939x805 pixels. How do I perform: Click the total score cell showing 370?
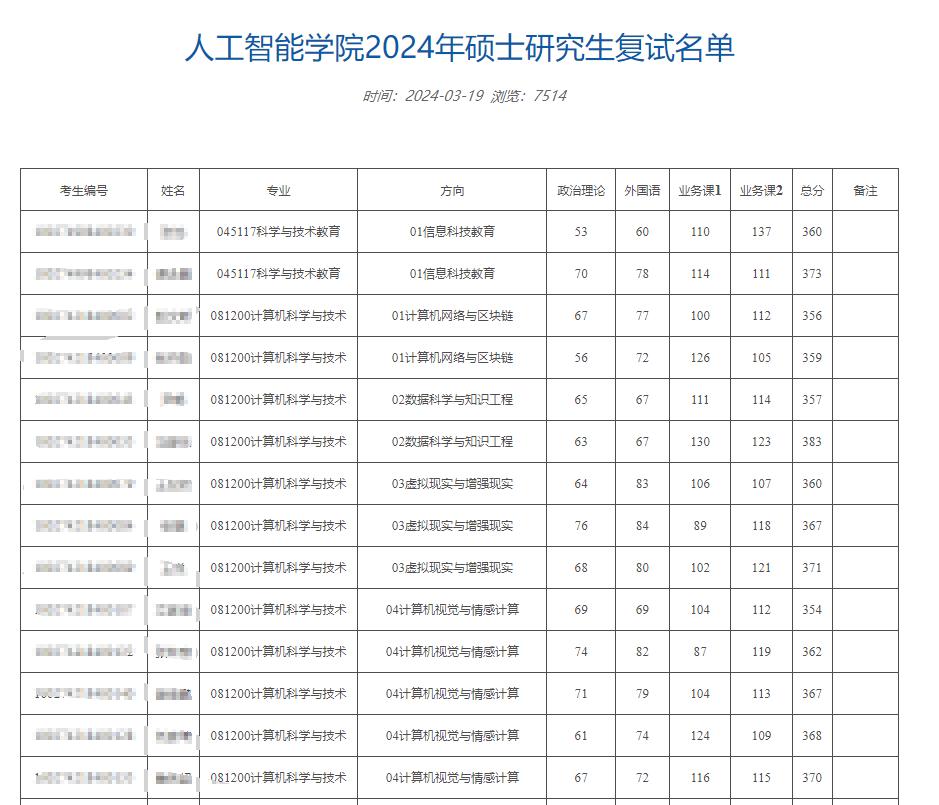pos(812,778)
